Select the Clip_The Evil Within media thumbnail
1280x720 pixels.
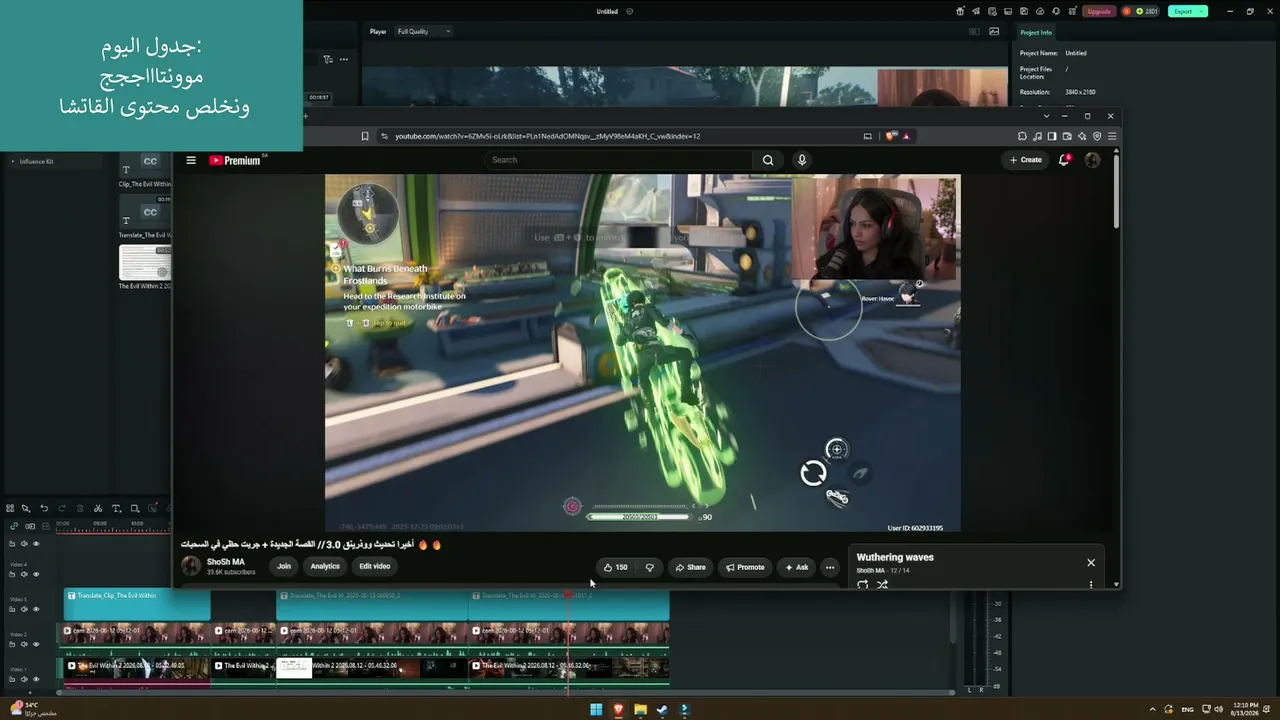[145, 166]
